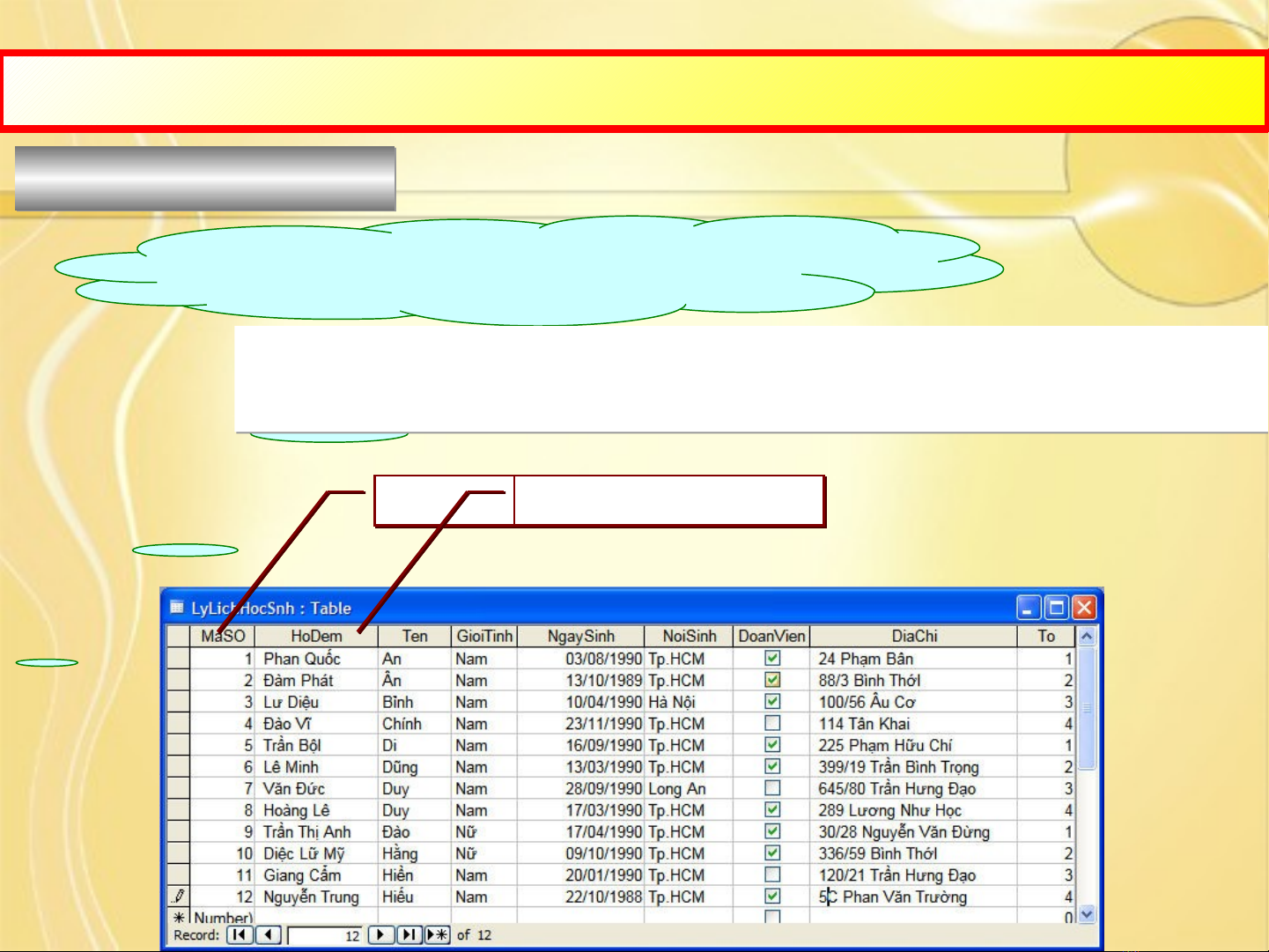The image size is (1269, 952).
Task: Go to the previous record
Action: pyautogui.click(x=269, y=935)
